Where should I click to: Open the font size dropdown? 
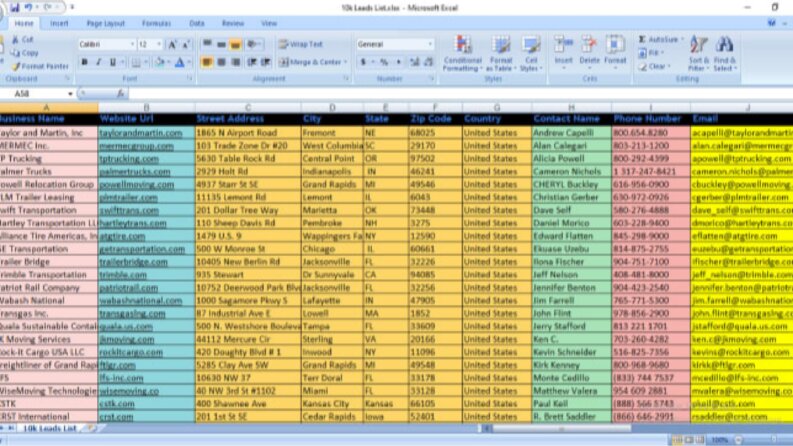(159, 44)
